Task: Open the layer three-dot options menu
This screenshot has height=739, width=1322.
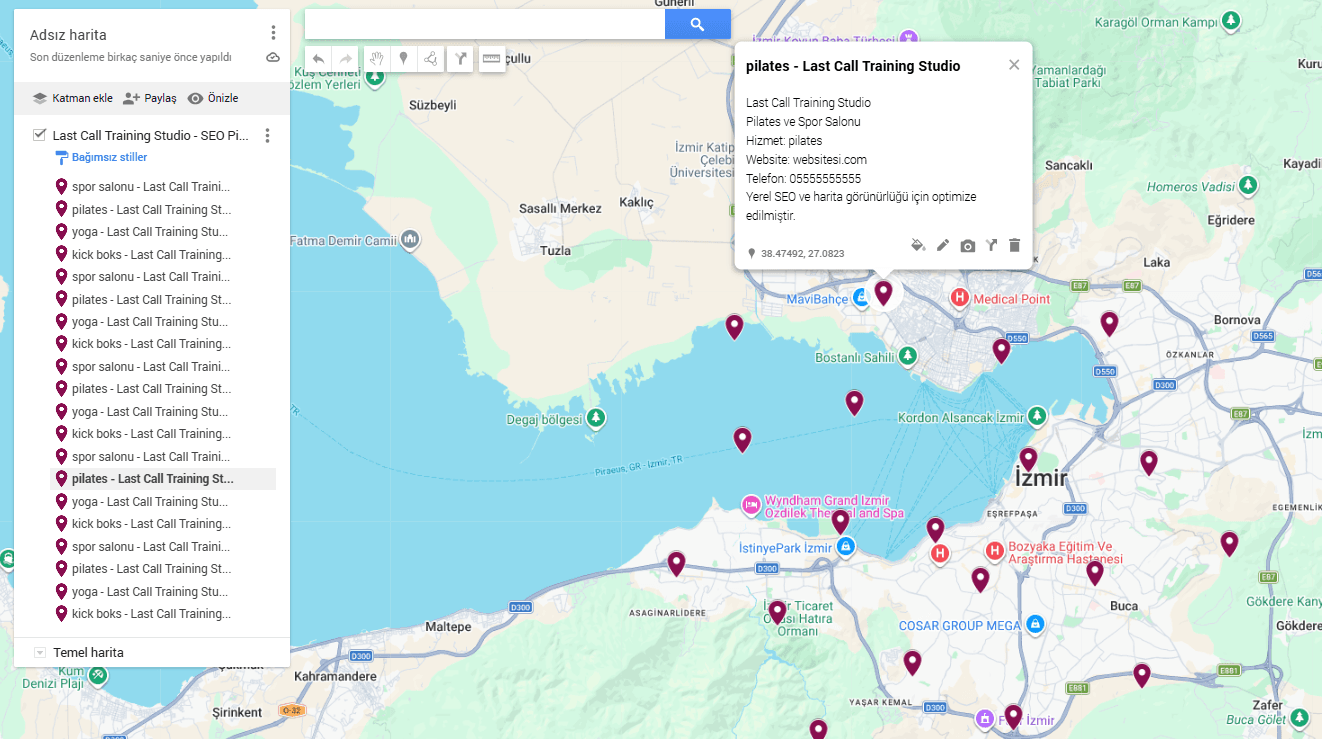Action: [267, 136]
